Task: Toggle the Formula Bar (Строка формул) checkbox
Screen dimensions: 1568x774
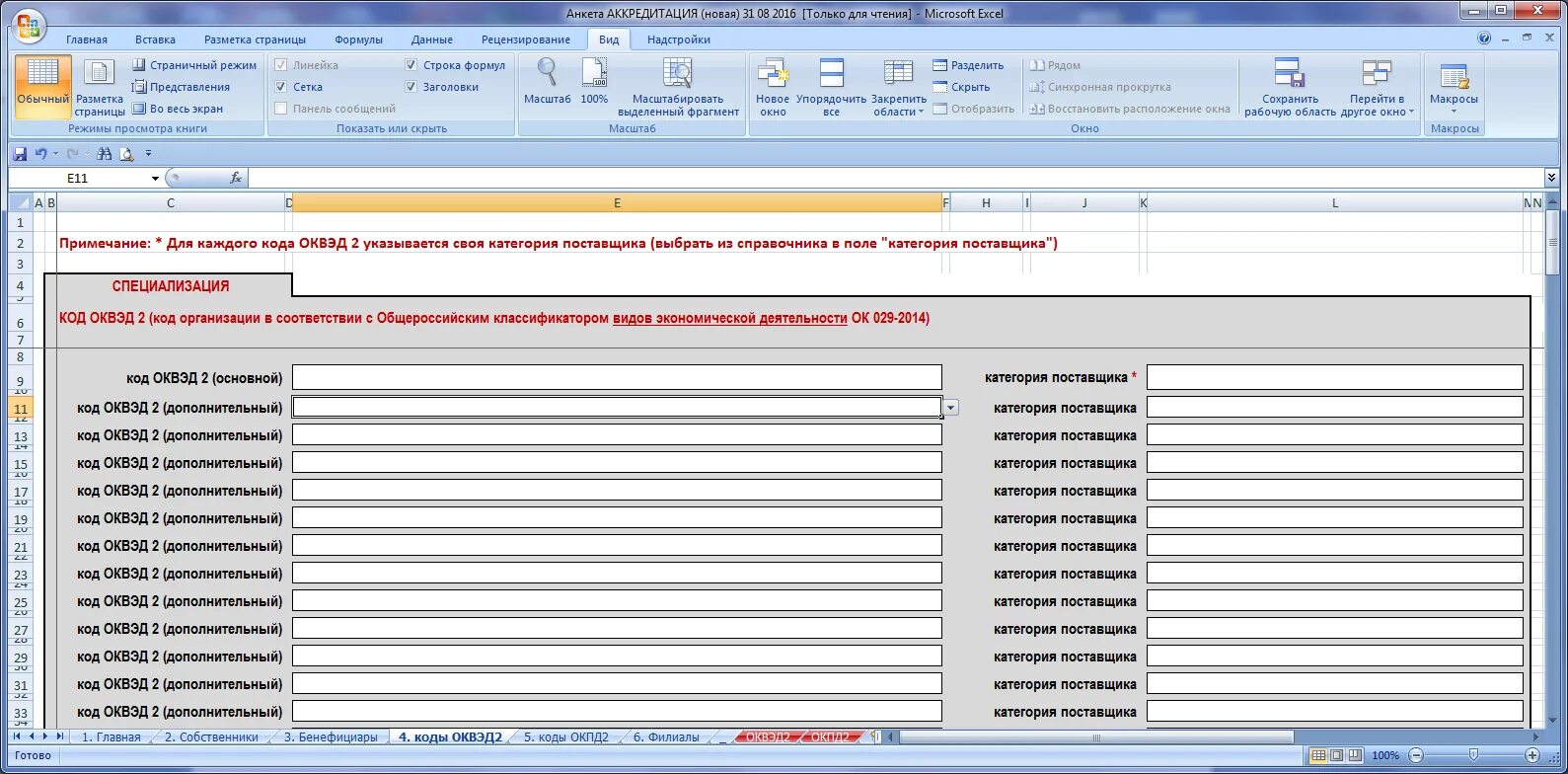Action: click(x=411, y=65)
